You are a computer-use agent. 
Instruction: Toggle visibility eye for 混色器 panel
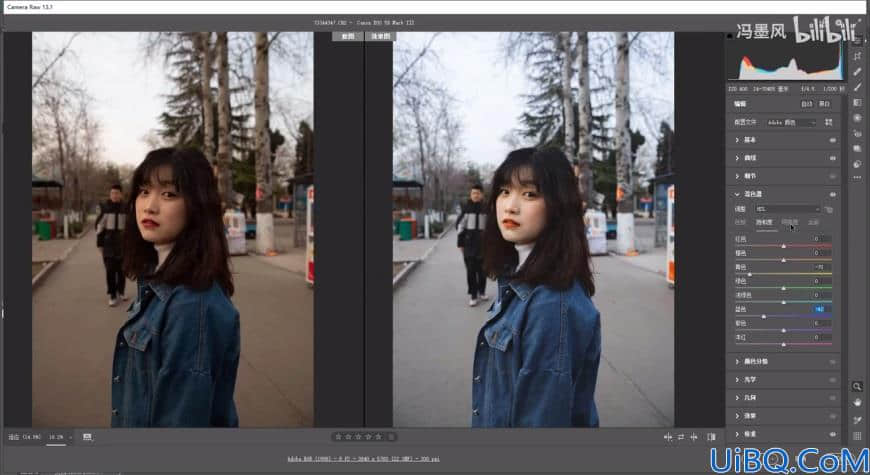pos(832,195)
